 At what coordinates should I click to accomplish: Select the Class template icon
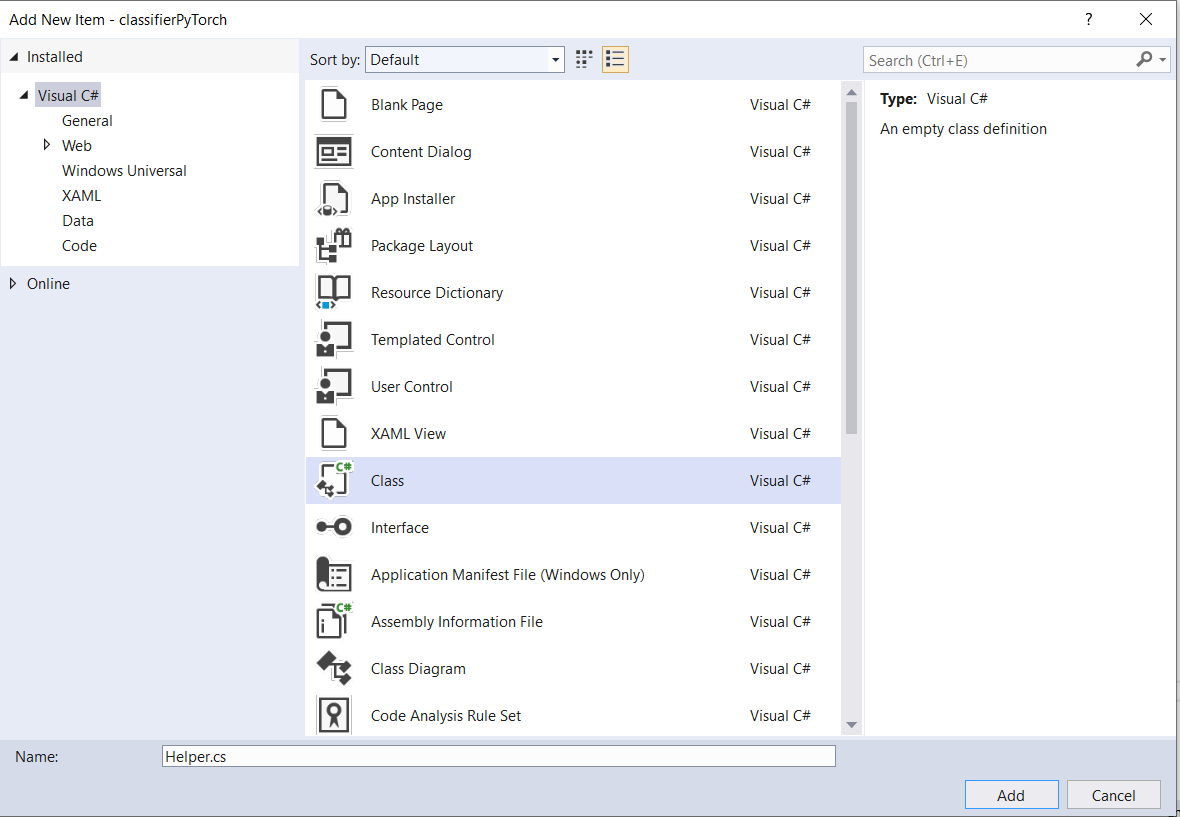click(x=333, y=479)
